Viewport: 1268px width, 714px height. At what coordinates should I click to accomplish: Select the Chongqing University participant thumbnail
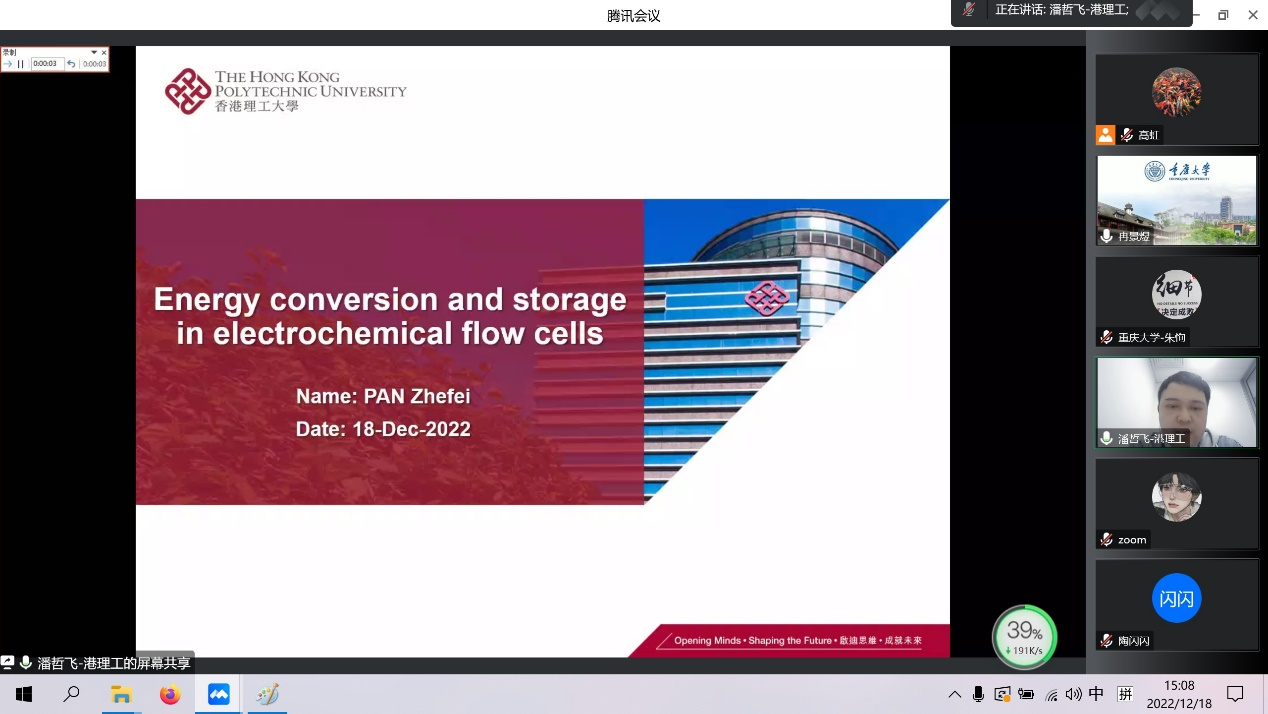(x=1176, y=199)
